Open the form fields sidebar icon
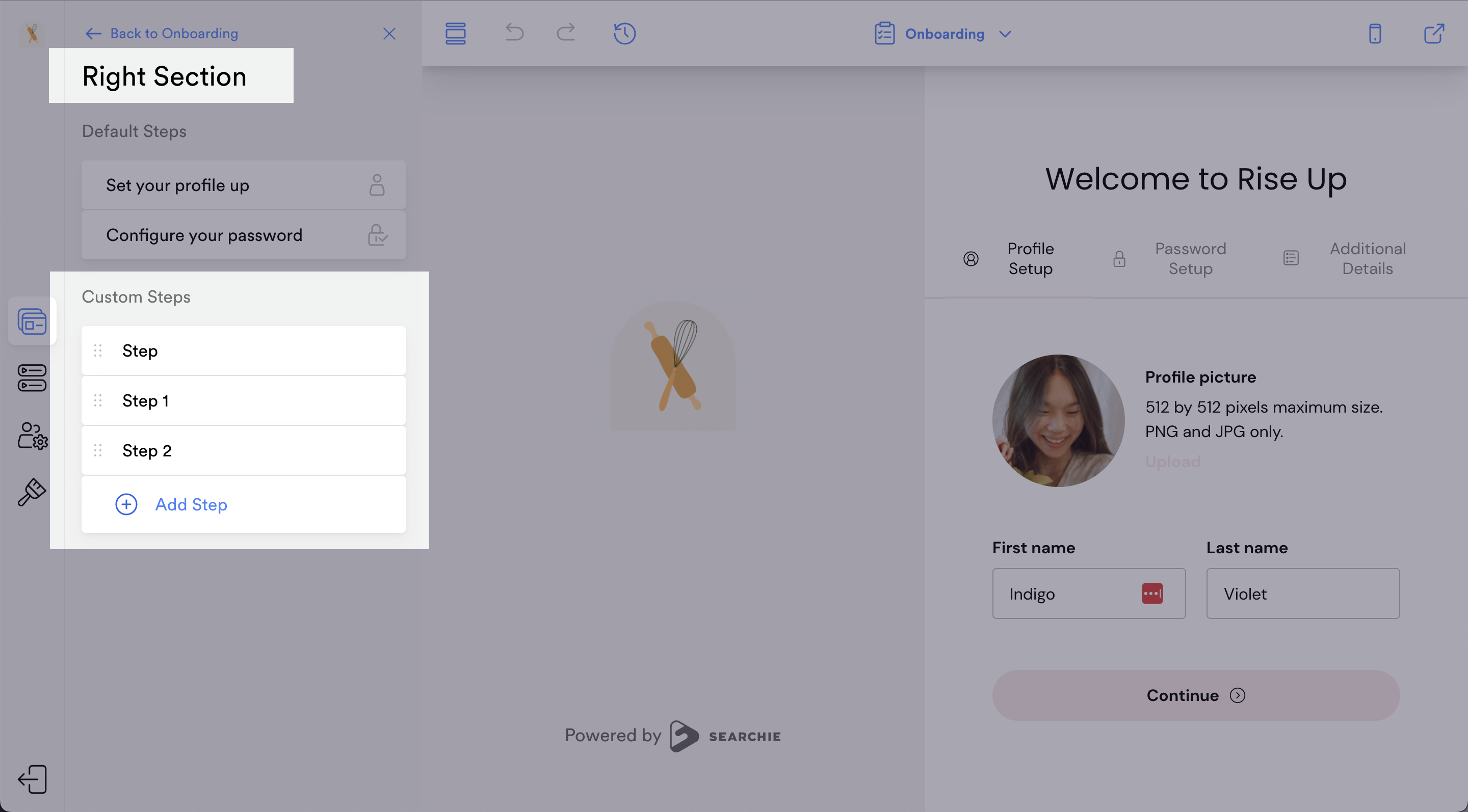This screenshot has width=1468, height=812. tap(32, 378)
